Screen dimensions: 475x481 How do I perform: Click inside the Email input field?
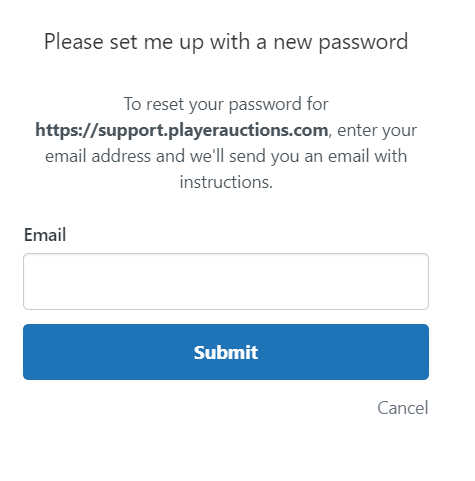click(226, 281)
